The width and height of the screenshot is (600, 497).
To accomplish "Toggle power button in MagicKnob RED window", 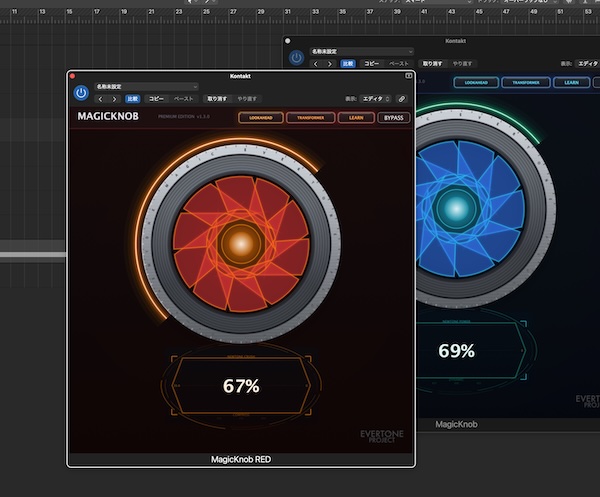I will click(x=81, y=93).
